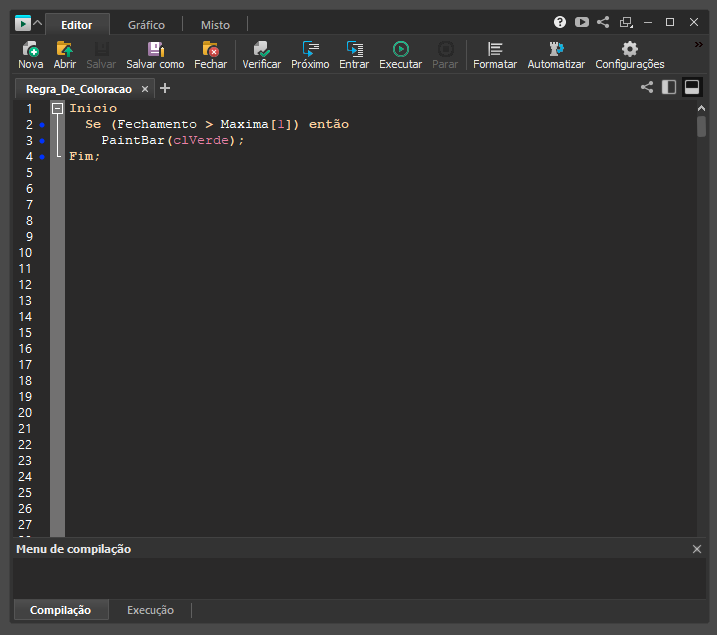Add a new editor tab with plus

pyautogui.click(x=165, y=88)
